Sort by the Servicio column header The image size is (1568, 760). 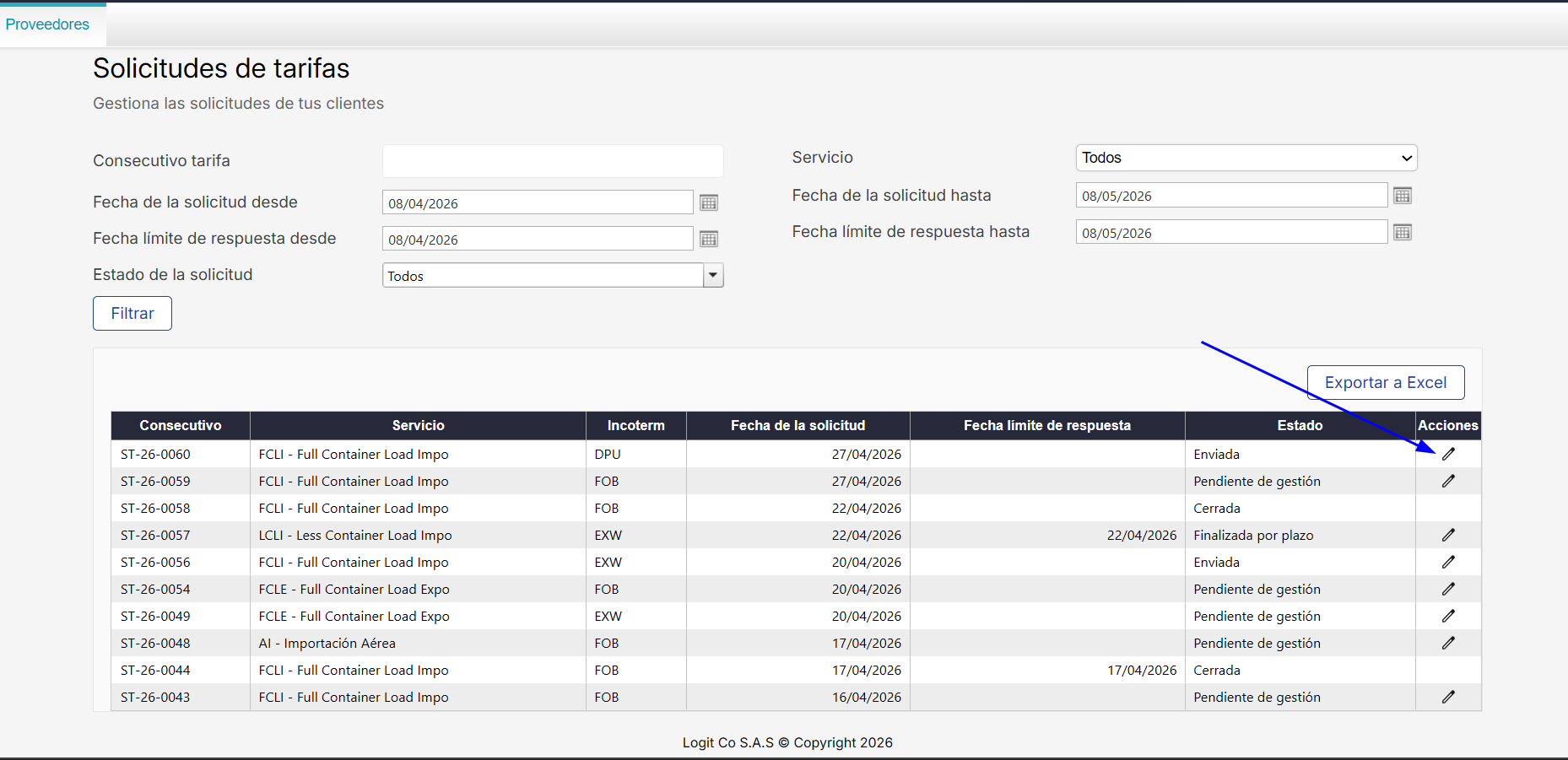418,425
